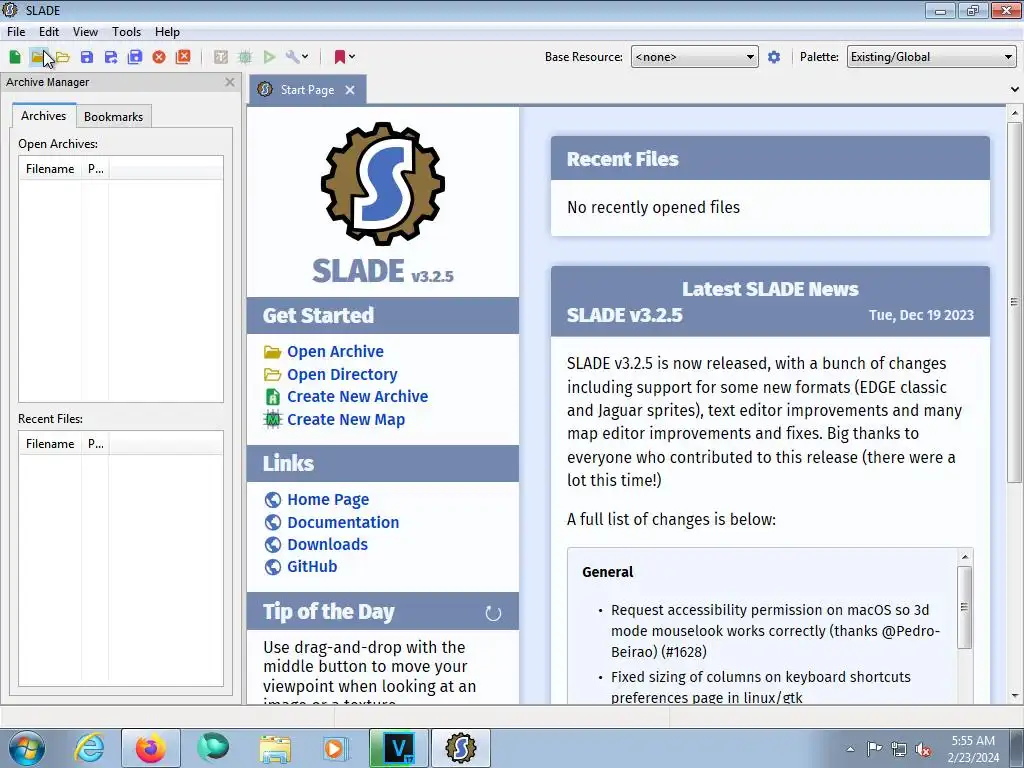Click Filename header in Recent Files list

(50, 443)
